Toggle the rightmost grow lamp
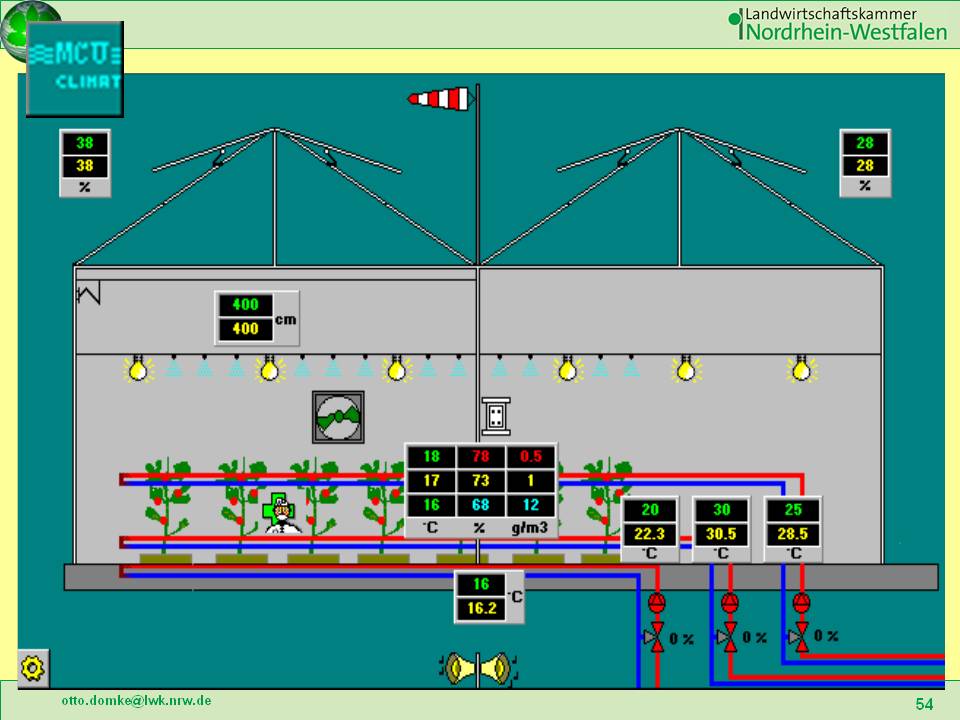The image size is (960, 720). pos(800,370)
